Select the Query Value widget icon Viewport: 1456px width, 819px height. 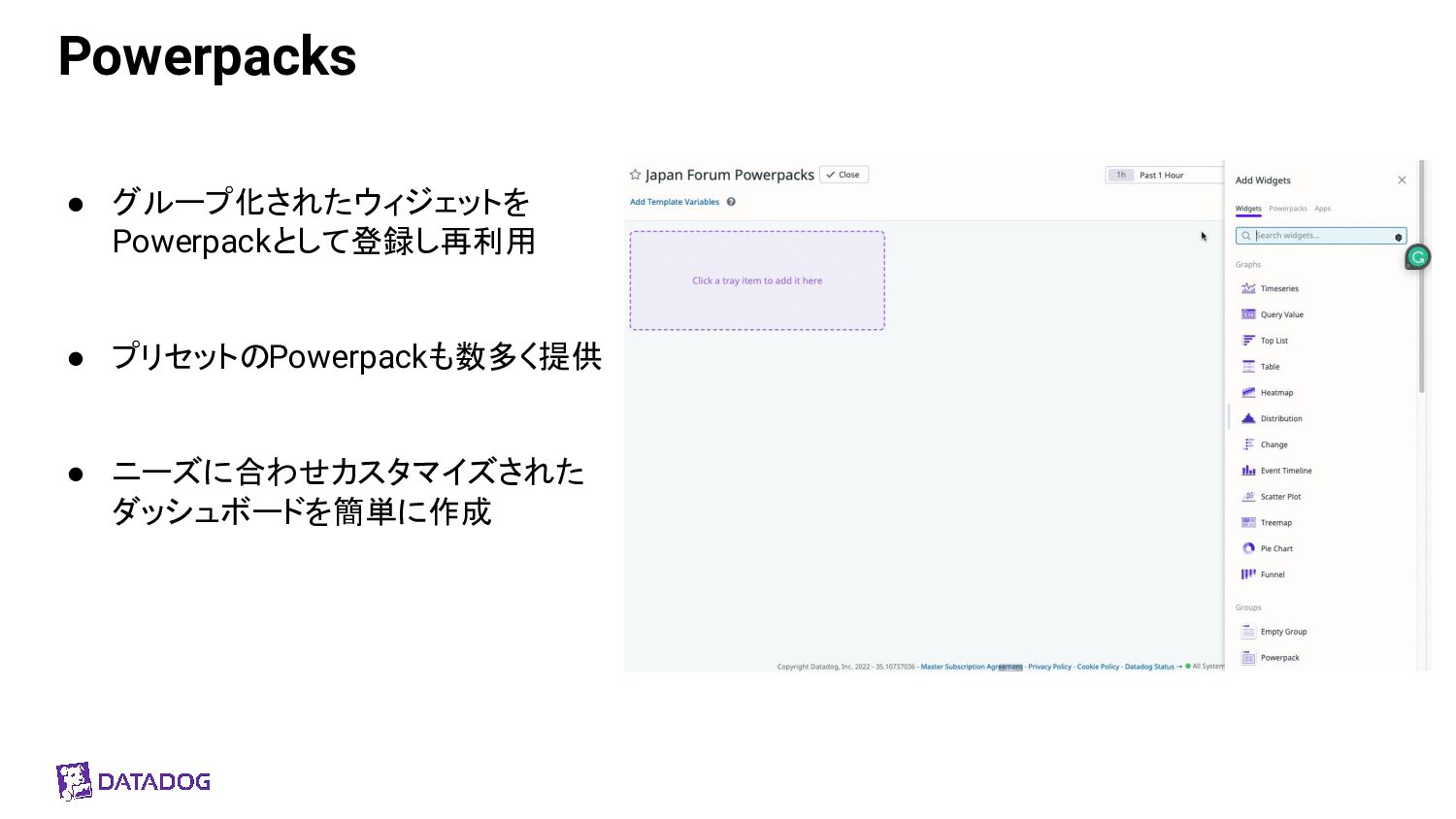coord(1248,314)
